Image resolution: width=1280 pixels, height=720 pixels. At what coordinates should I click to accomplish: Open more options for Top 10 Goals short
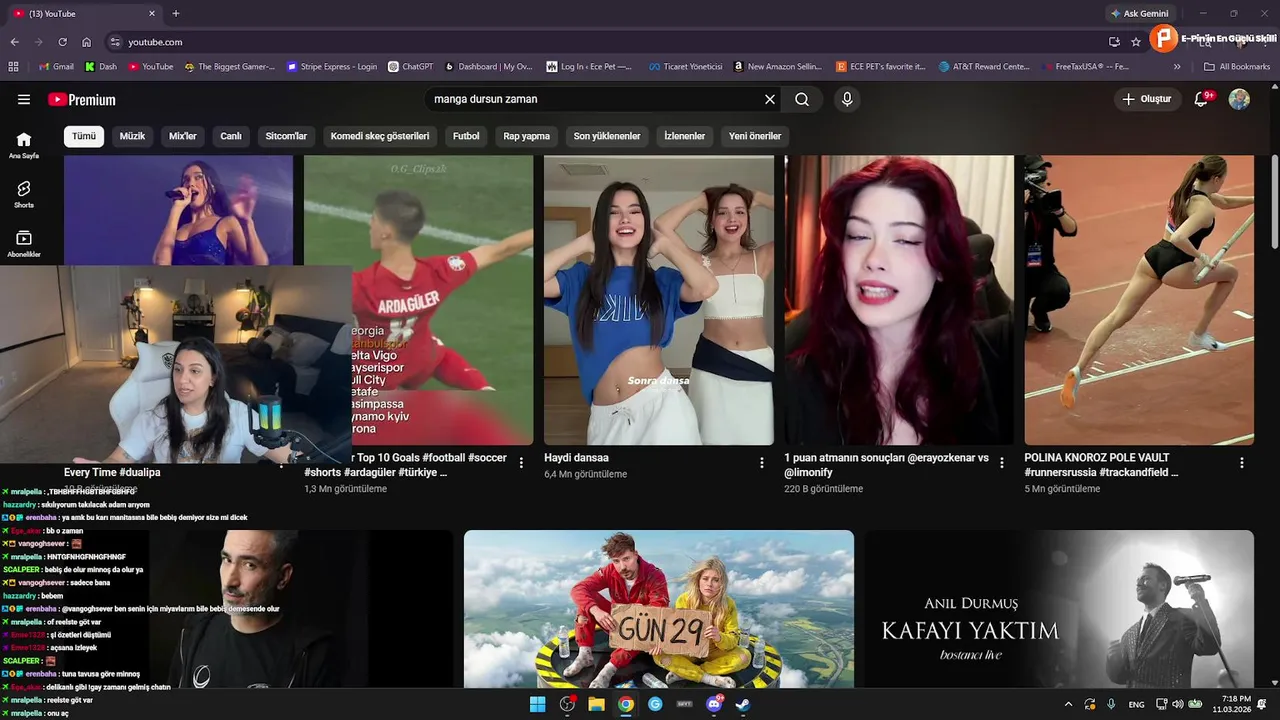521,463
